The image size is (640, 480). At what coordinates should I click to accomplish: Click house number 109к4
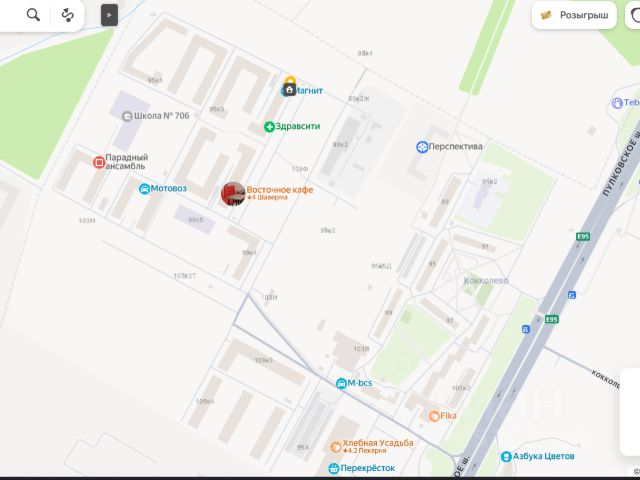click(205, 402)
